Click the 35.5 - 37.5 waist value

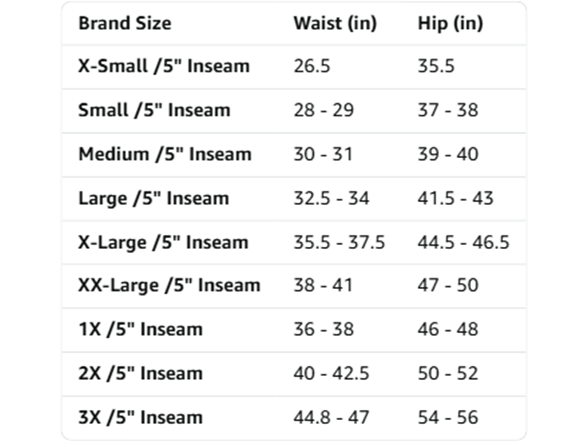[339, 242]
